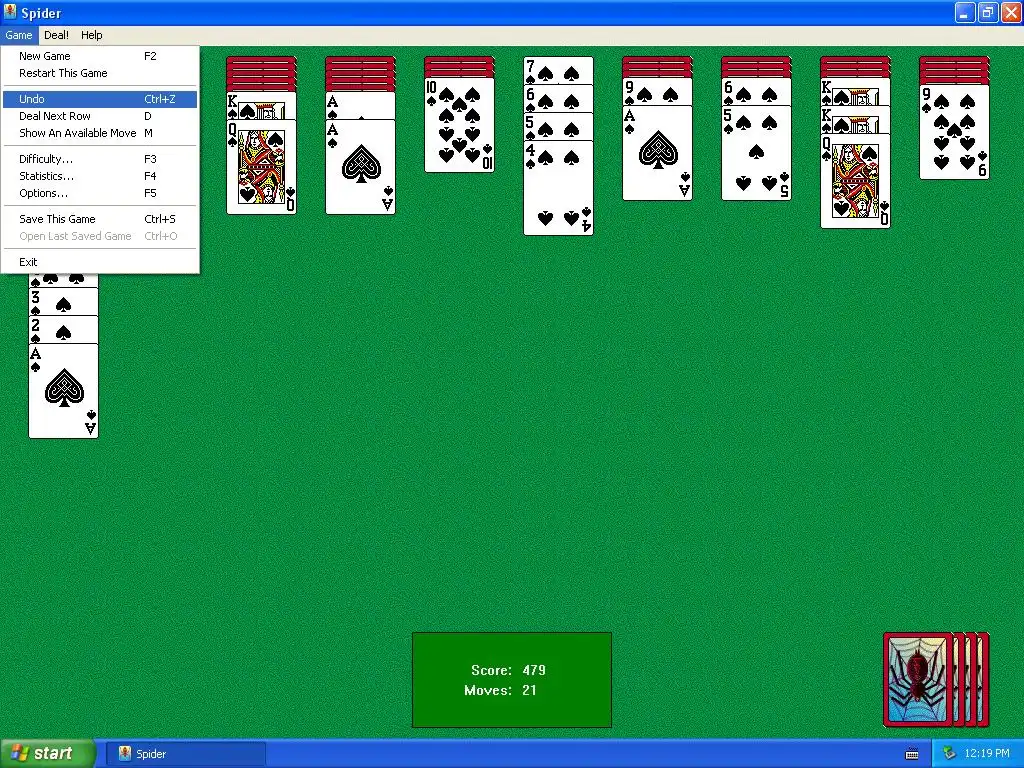Select the 5 of spades under the 6
Screen dimensions: 1024x768
pyautogui.click(x=756, y=153)
